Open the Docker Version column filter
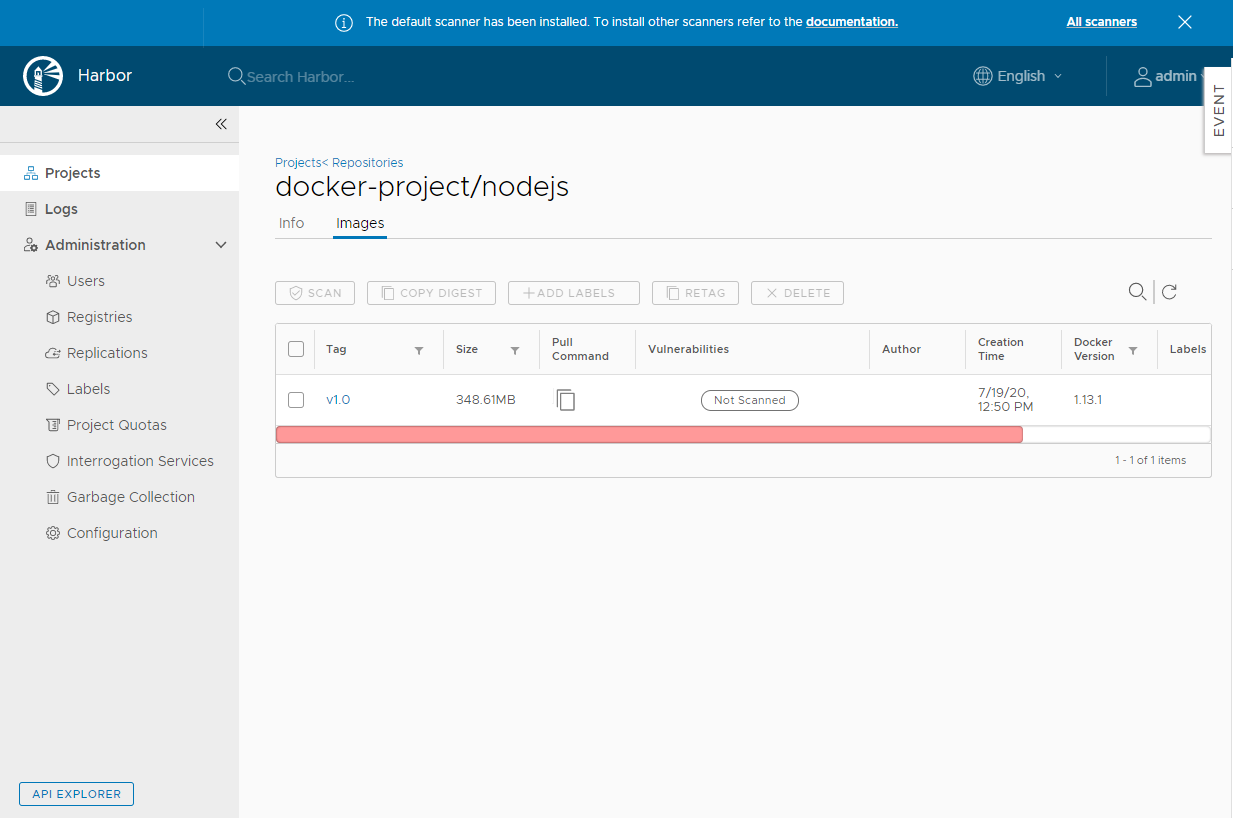Image resolution: width=1233 pixels, height=818 pixels. coord(1133,350)
